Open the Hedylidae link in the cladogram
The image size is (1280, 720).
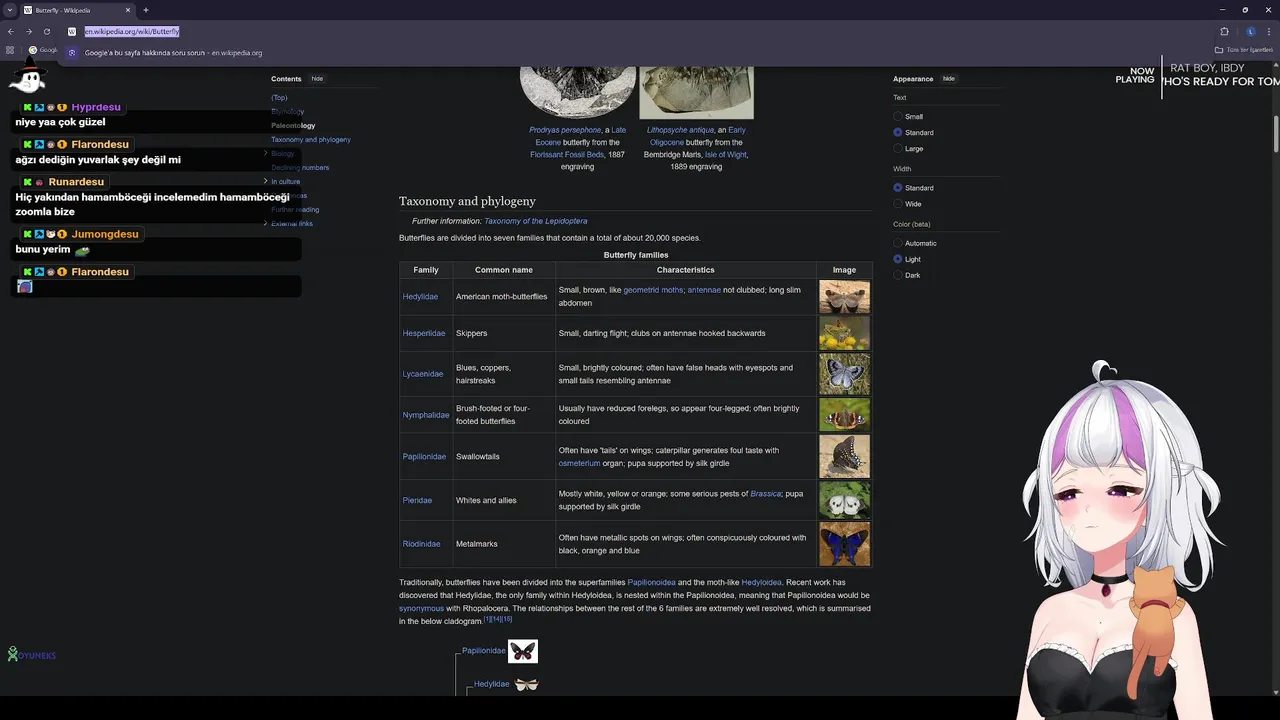pos(492,684)
